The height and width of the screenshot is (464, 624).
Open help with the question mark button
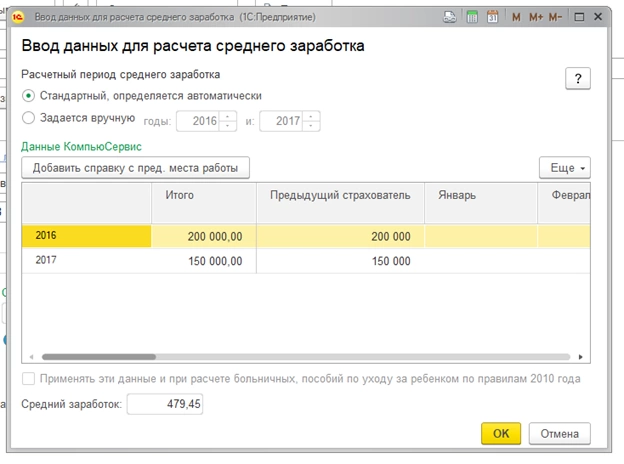pos(578,79)
